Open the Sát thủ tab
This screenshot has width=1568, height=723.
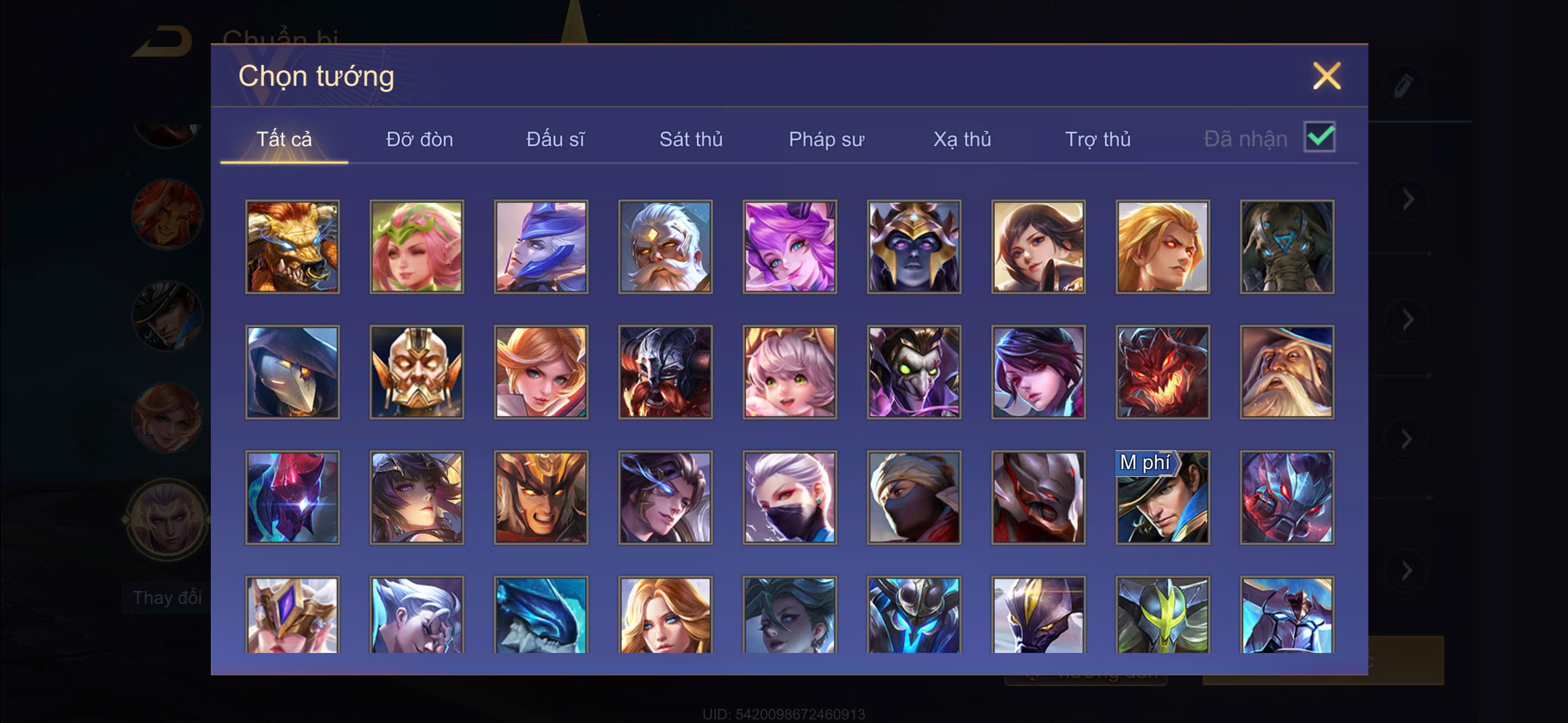[x=691, y=140]
